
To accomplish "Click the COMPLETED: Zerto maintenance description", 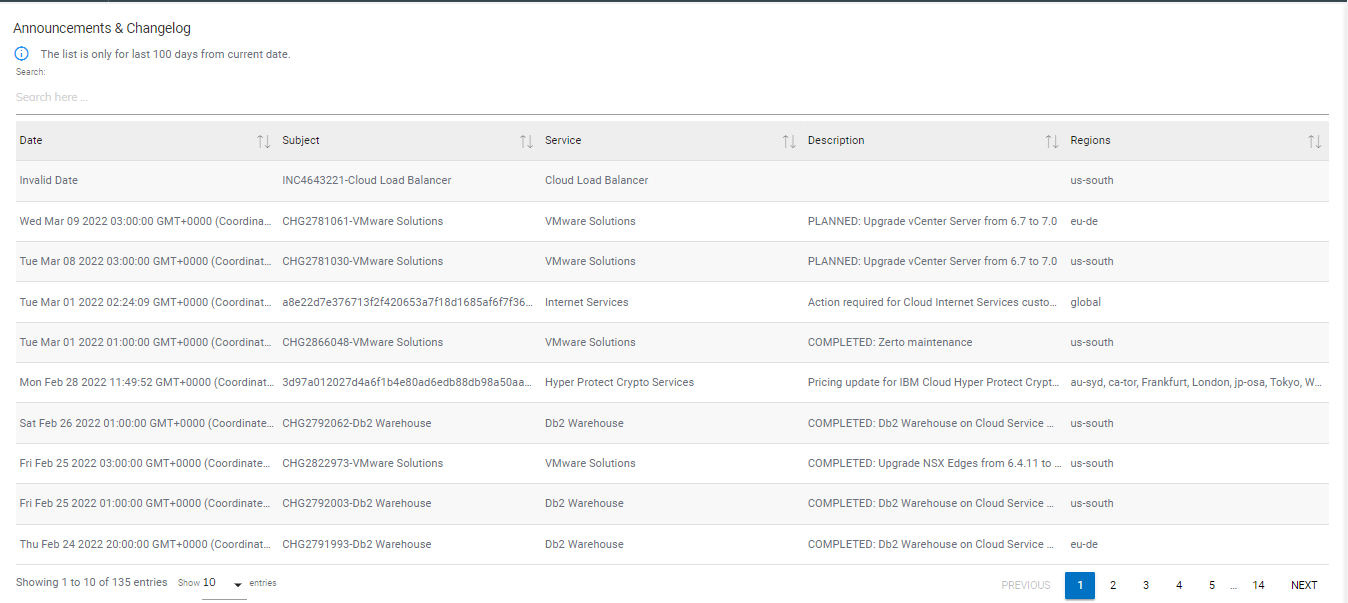I will [x=890, y=343].
